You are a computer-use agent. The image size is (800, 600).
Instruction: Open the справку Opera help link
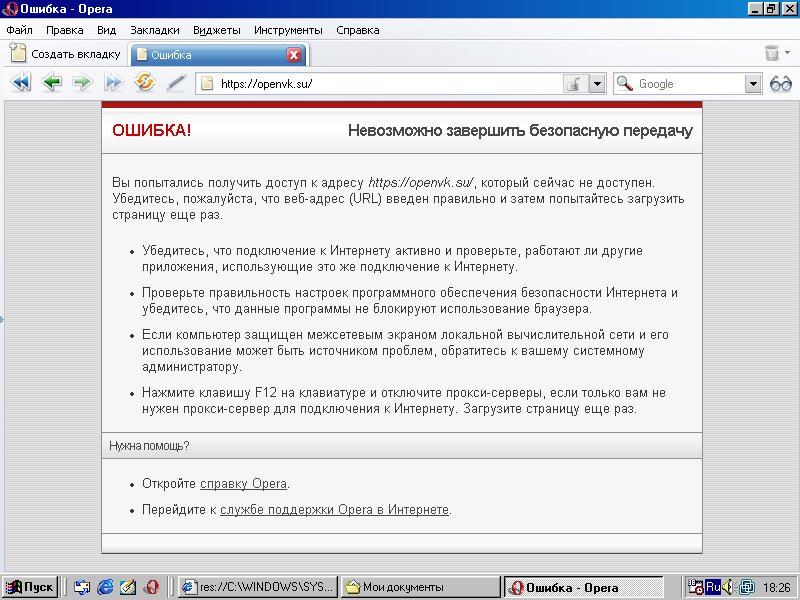click(x=243, y=483)
